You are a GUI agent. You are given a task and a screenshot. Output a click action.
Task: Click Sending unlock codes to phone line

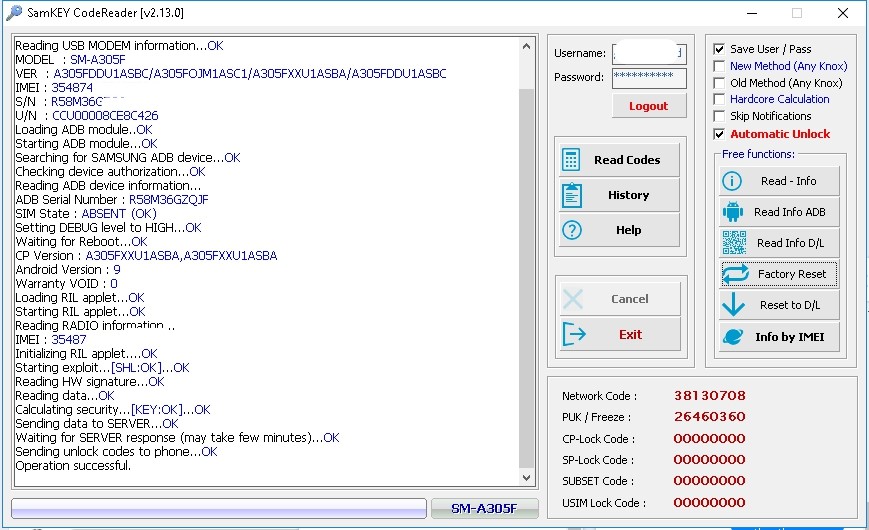[x=116, y=452]
